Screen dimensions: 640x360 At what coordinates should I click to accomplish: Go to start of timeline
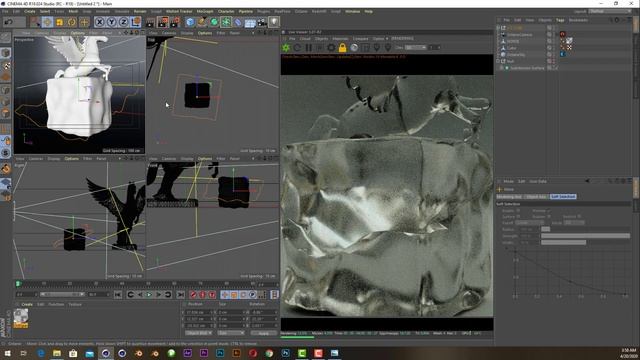pyautogui.click(x=118, y=294)
